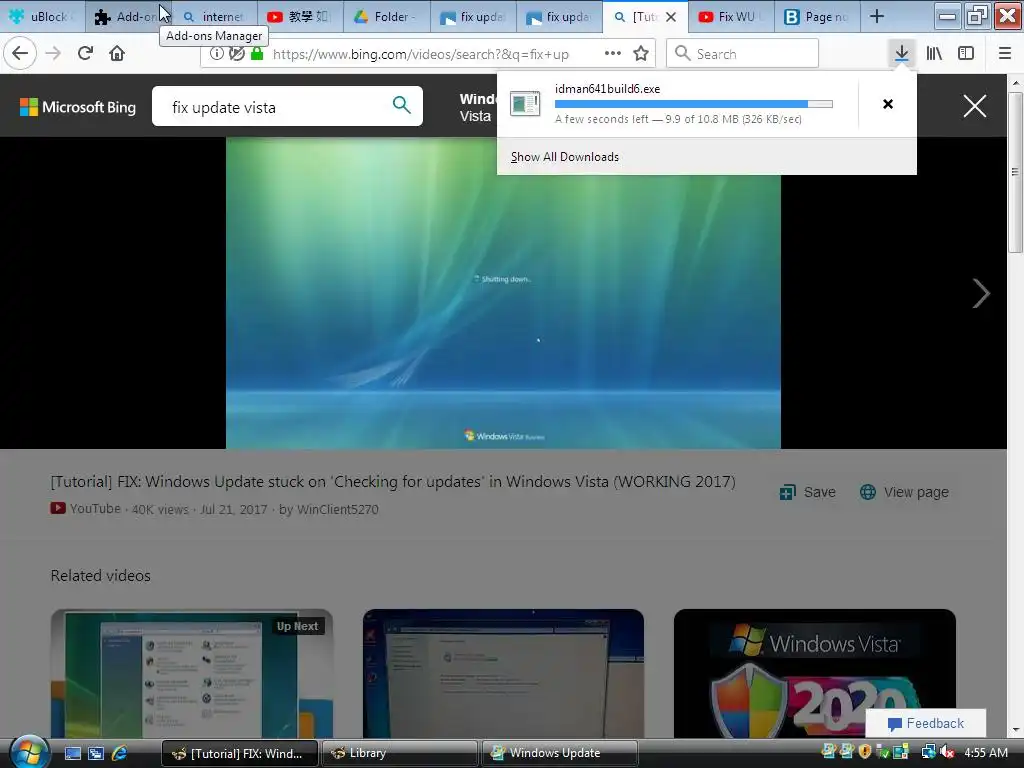Save this video to collections
Screen dimensions: 1024x768
[807, 492]
